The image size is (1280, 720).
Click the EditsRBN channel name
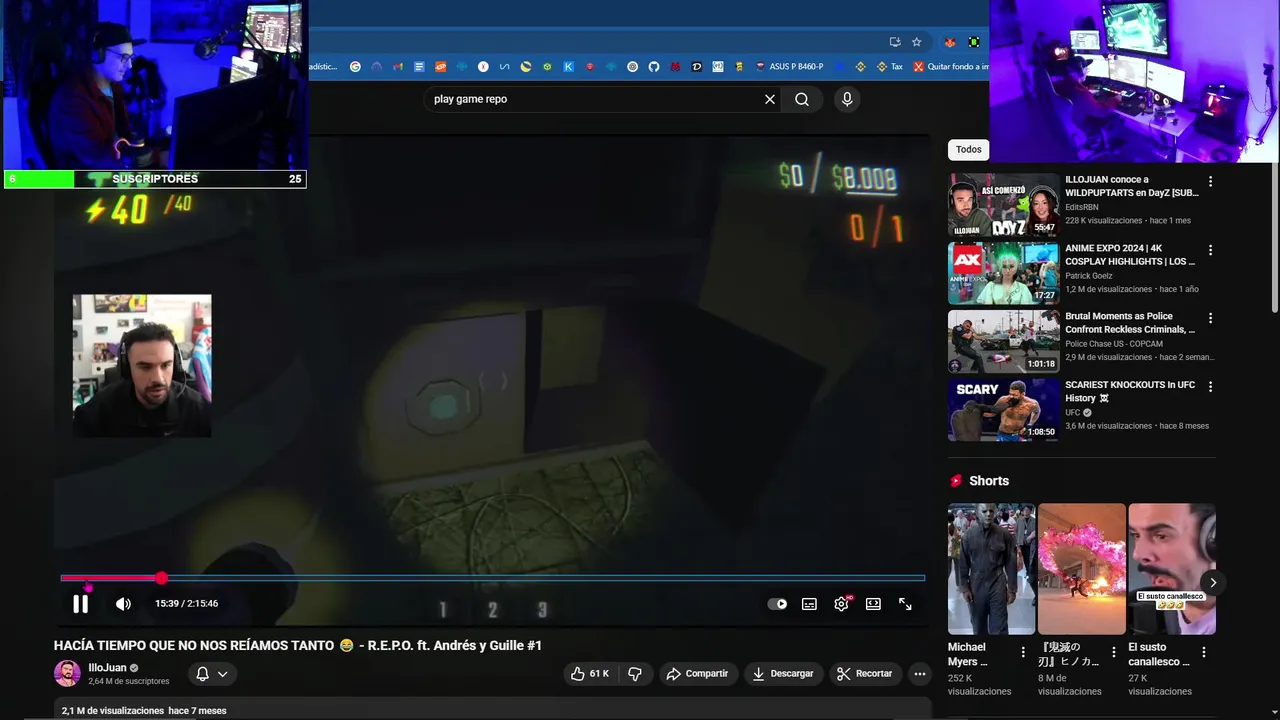1081,207
